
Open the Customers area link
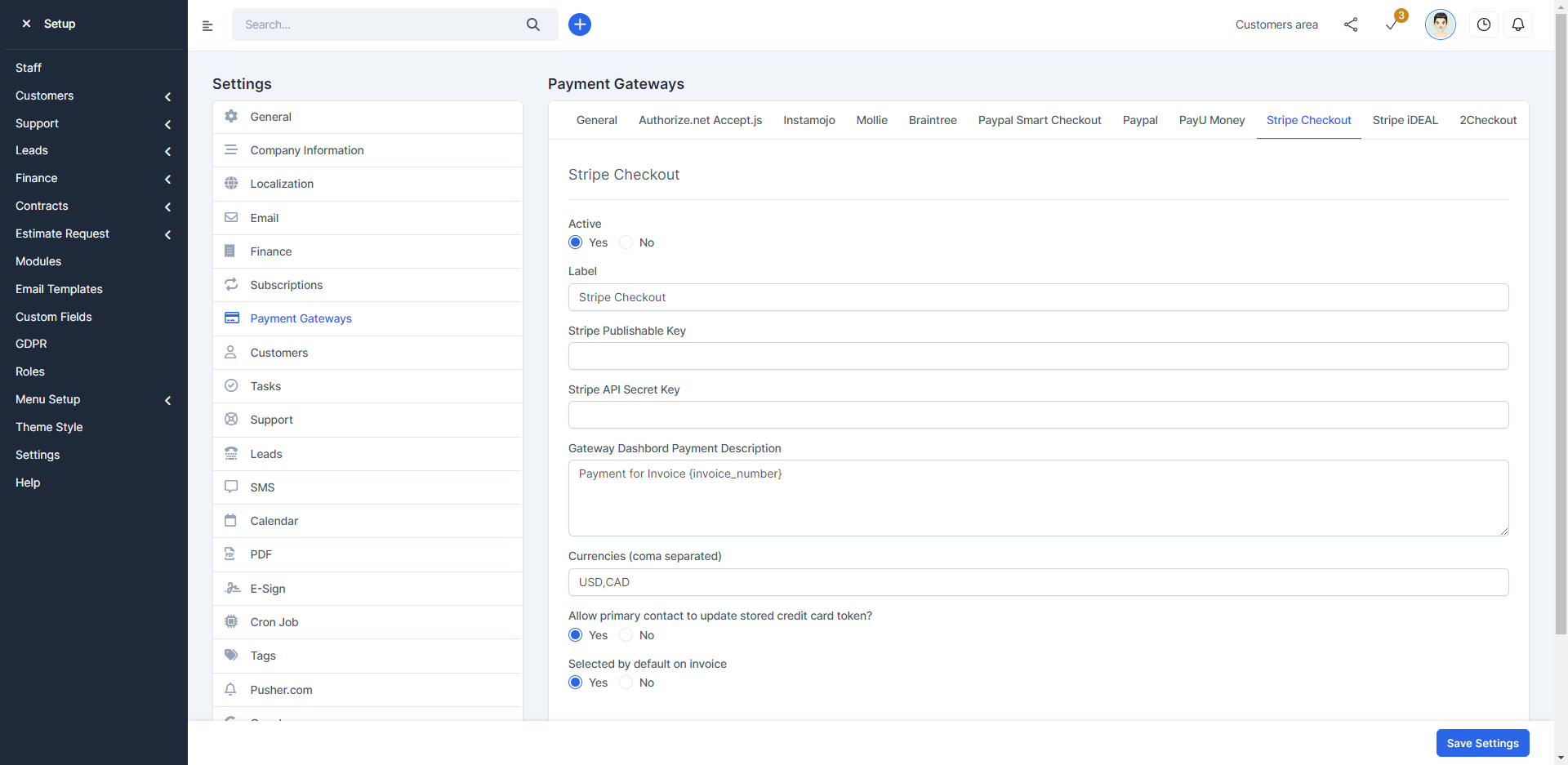(x=1276, y=24)
